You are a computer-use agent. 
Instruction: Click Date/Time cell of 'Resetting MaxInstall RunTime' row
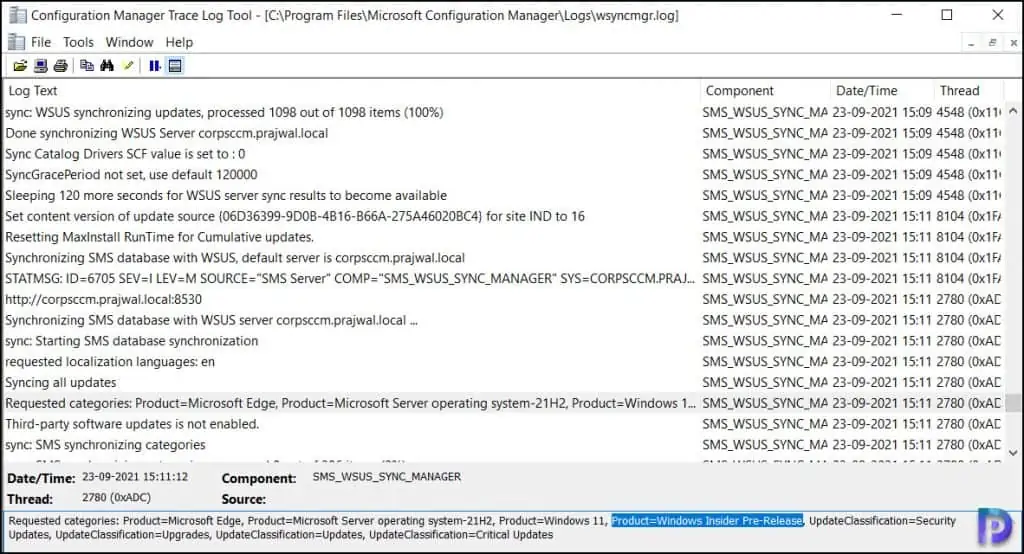point(882,237)
